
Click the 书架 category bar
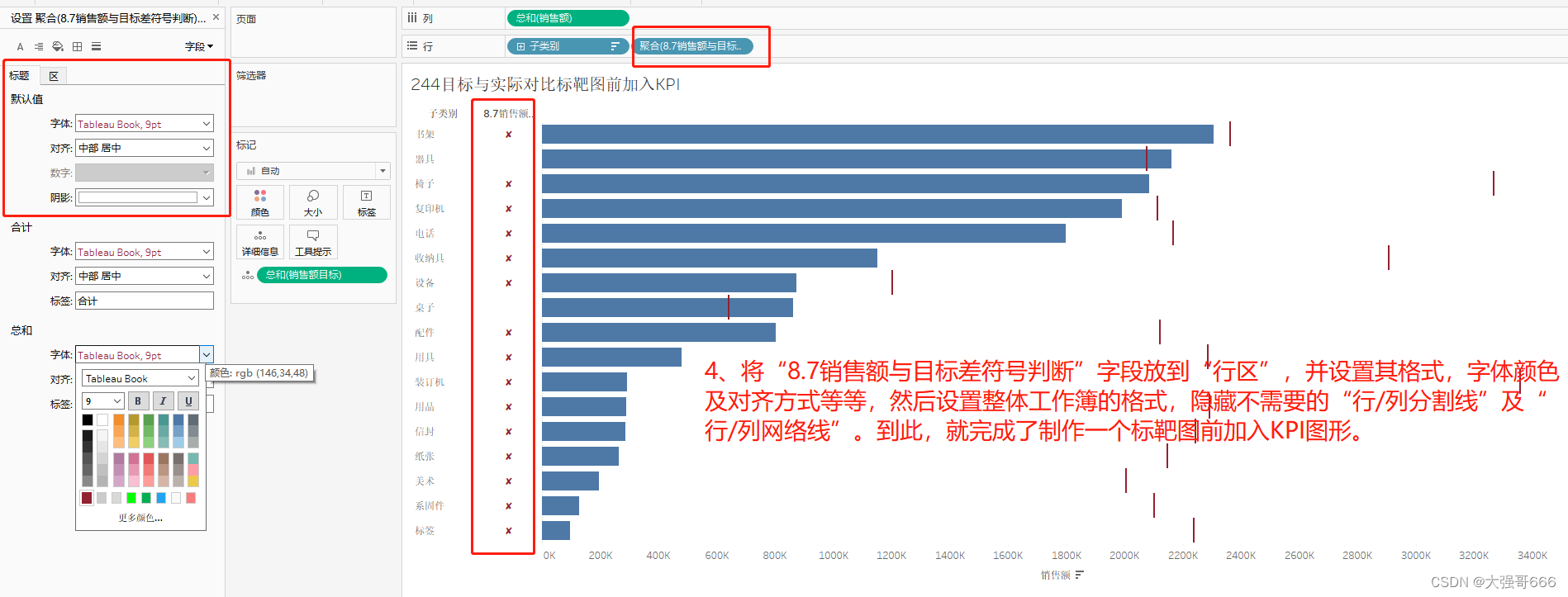tap(877, 134)
